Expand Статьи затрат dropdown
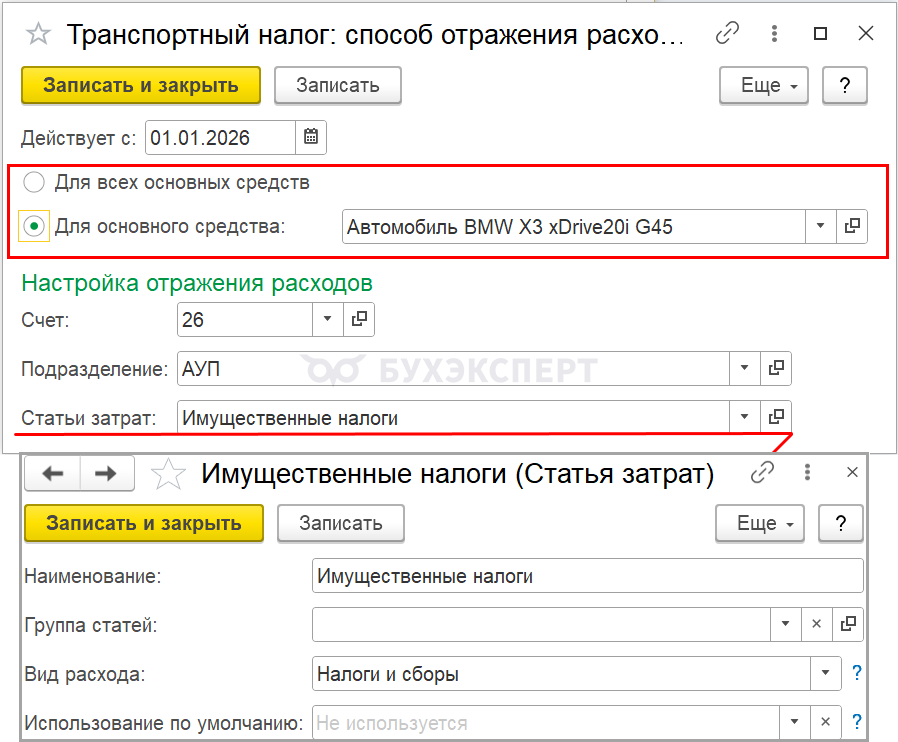 click(744, 416)
